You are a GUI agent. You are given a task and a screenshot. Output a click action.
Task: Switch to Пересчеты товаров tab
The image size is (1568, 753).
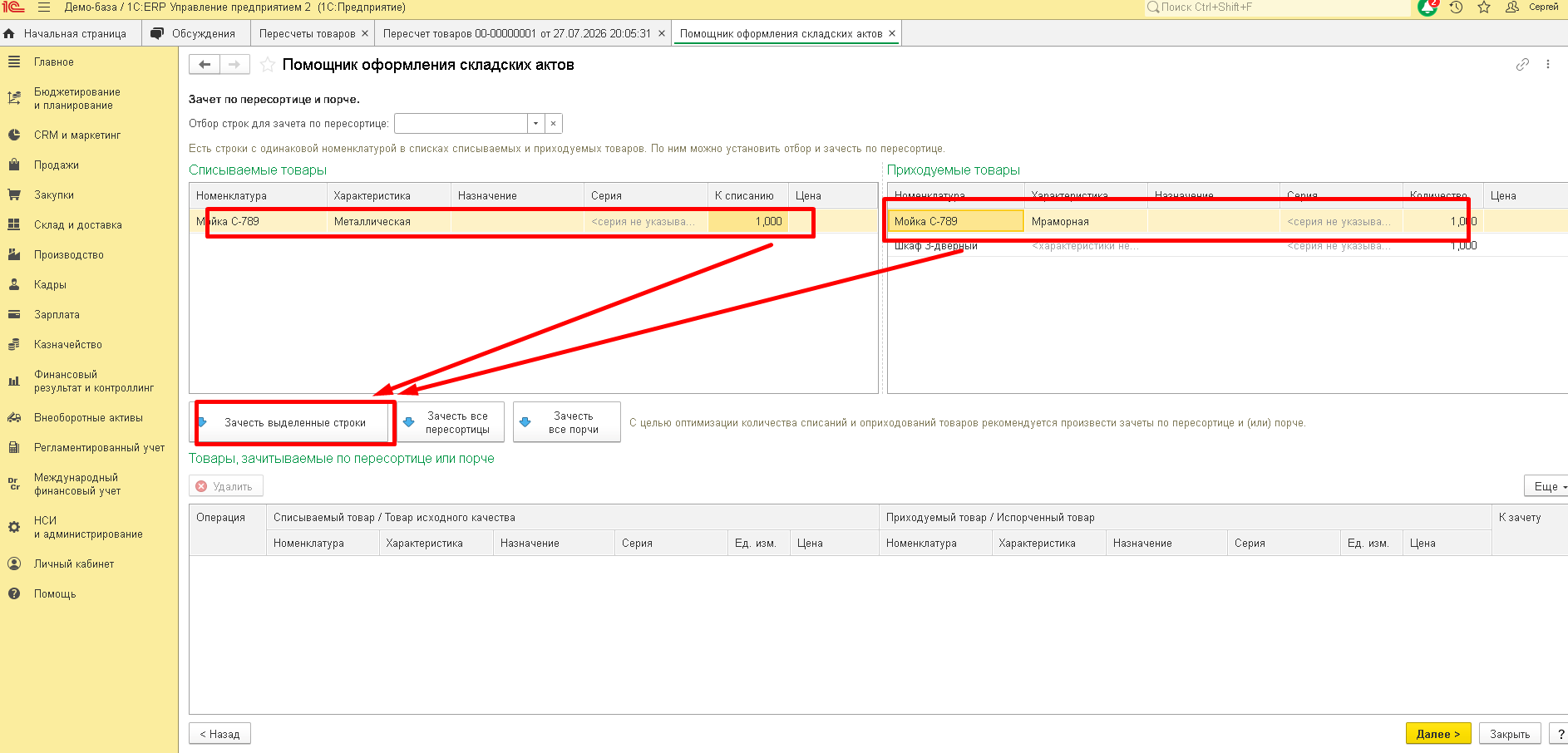(307, 34)
